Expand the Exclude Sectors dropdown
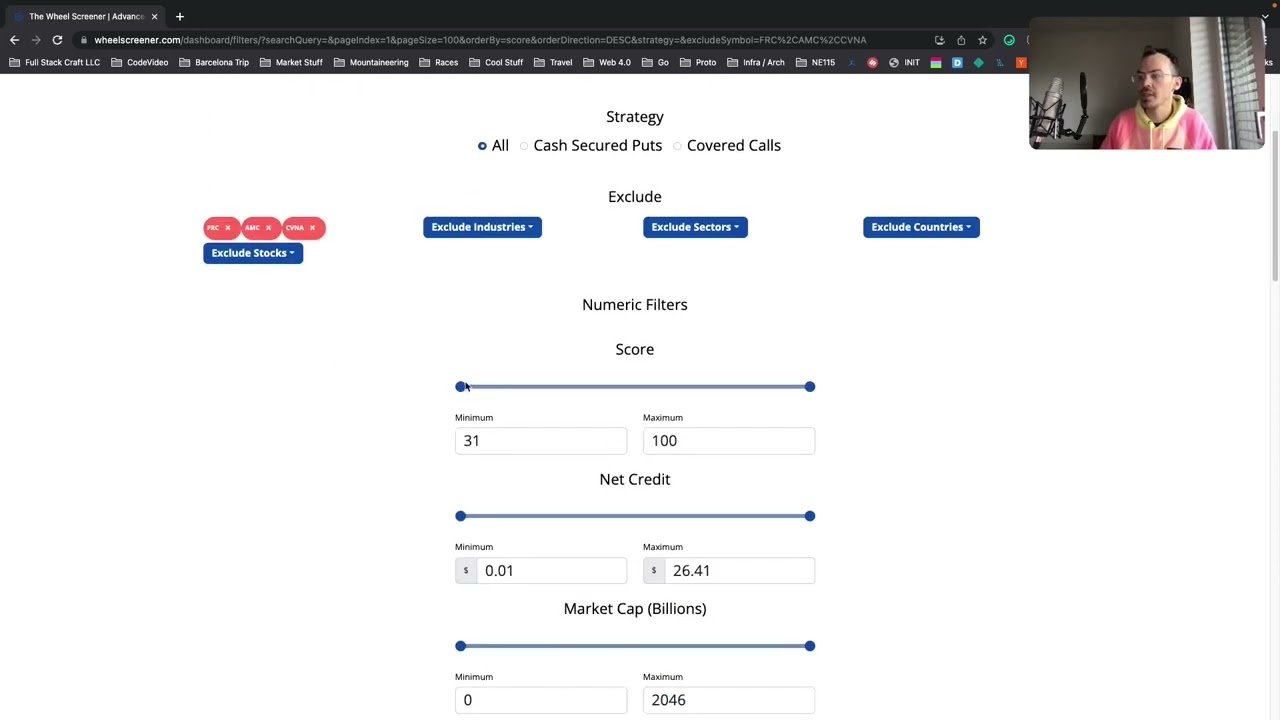 point(695,227)
